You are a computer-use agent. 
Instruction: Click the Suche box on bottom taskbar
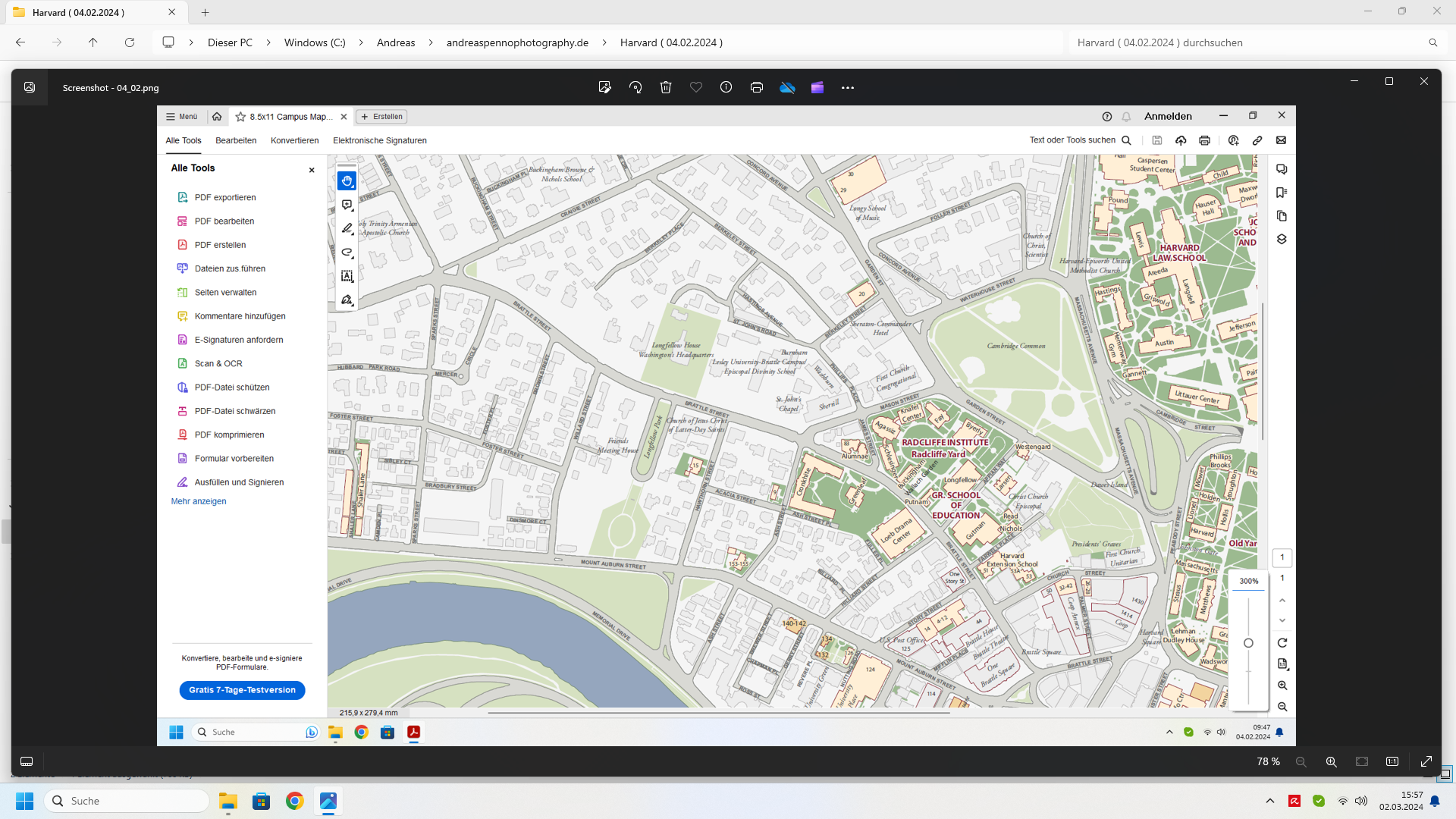[x=127, y=801]
